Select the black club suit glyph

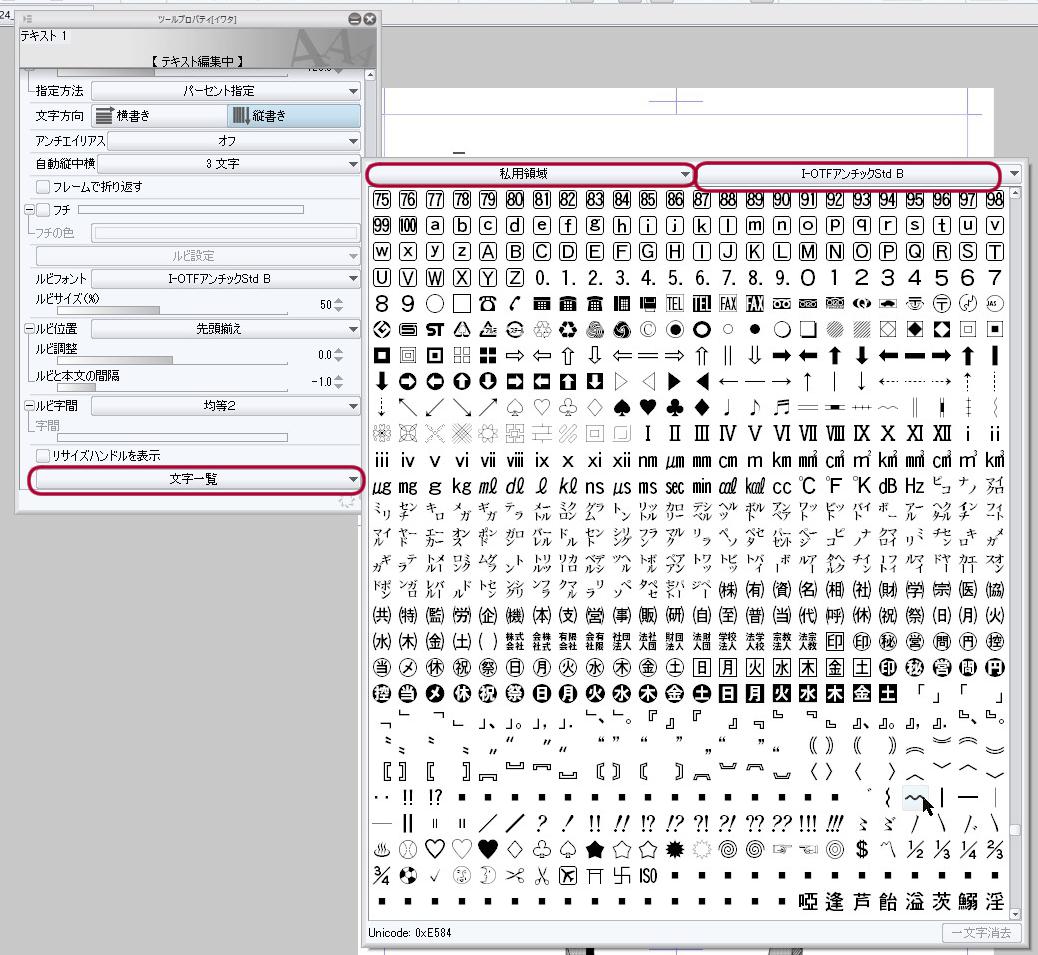coord(675,408)
